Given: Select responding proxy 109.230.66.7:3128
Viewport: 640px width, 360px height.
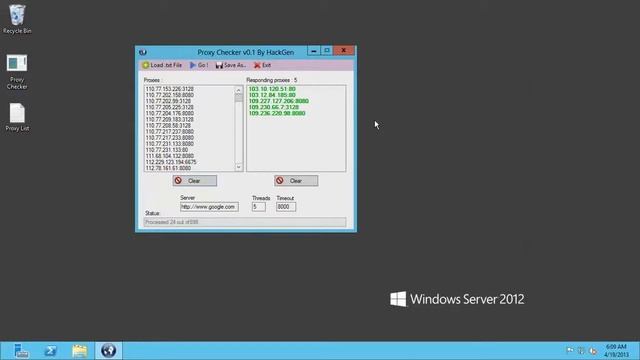Looking at the screenshot, I should click(x=273, y=107).
